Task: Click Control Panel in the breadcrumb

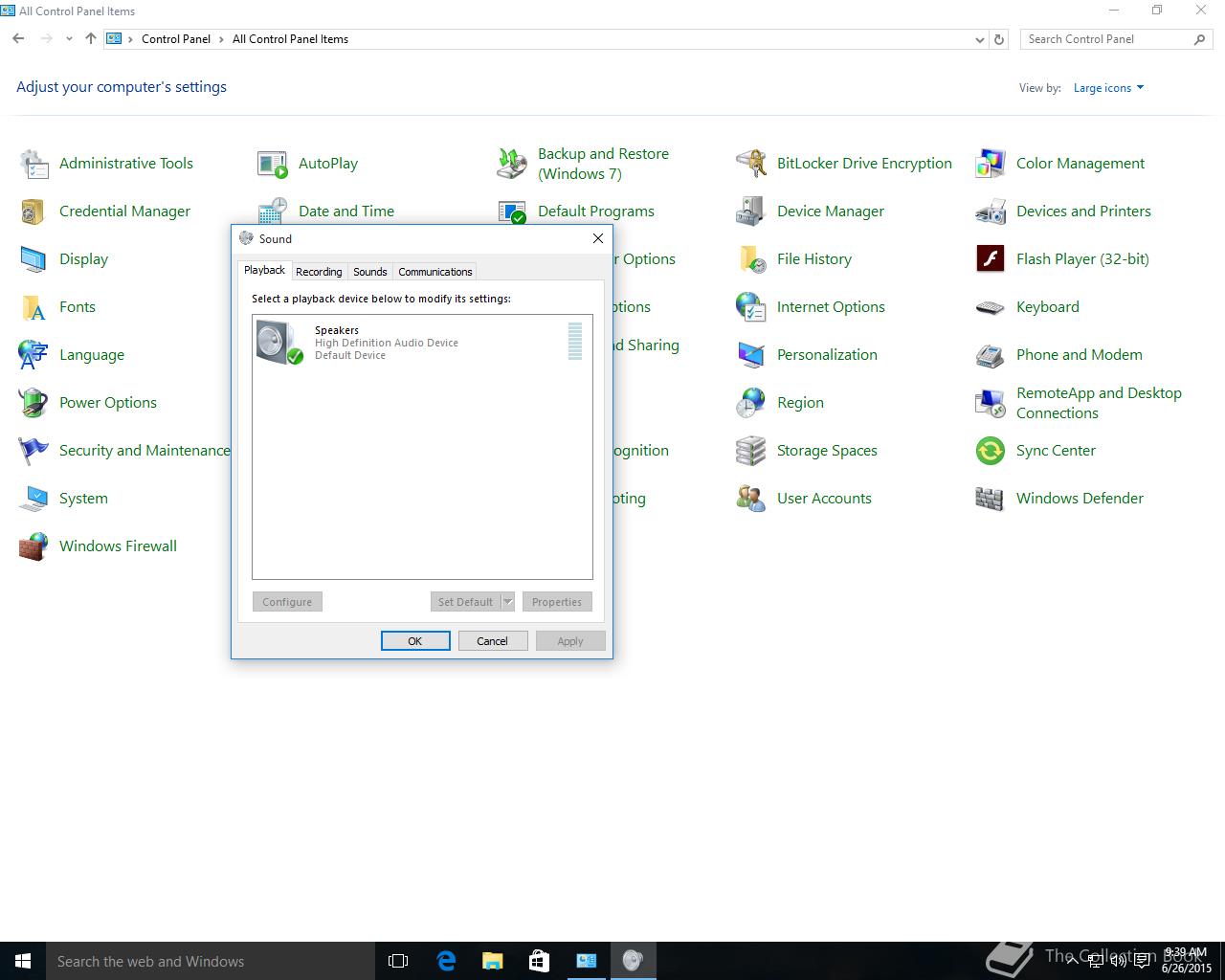Action: (x=176, y=39)
